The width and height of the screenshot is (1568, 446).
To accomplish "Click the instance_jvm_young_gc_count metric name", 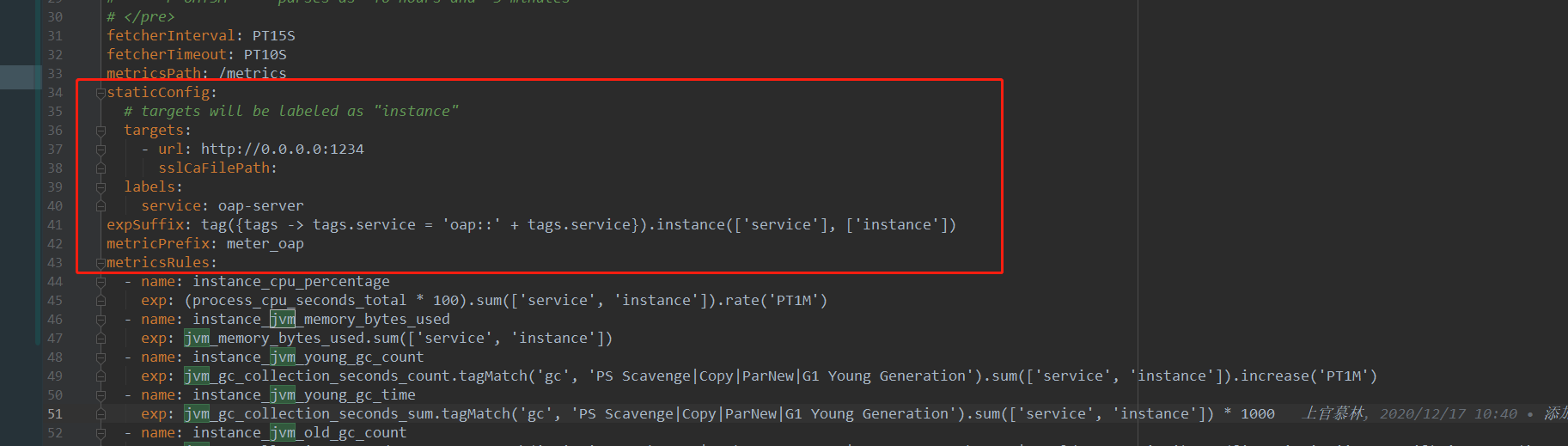I will tap(308, 357).
